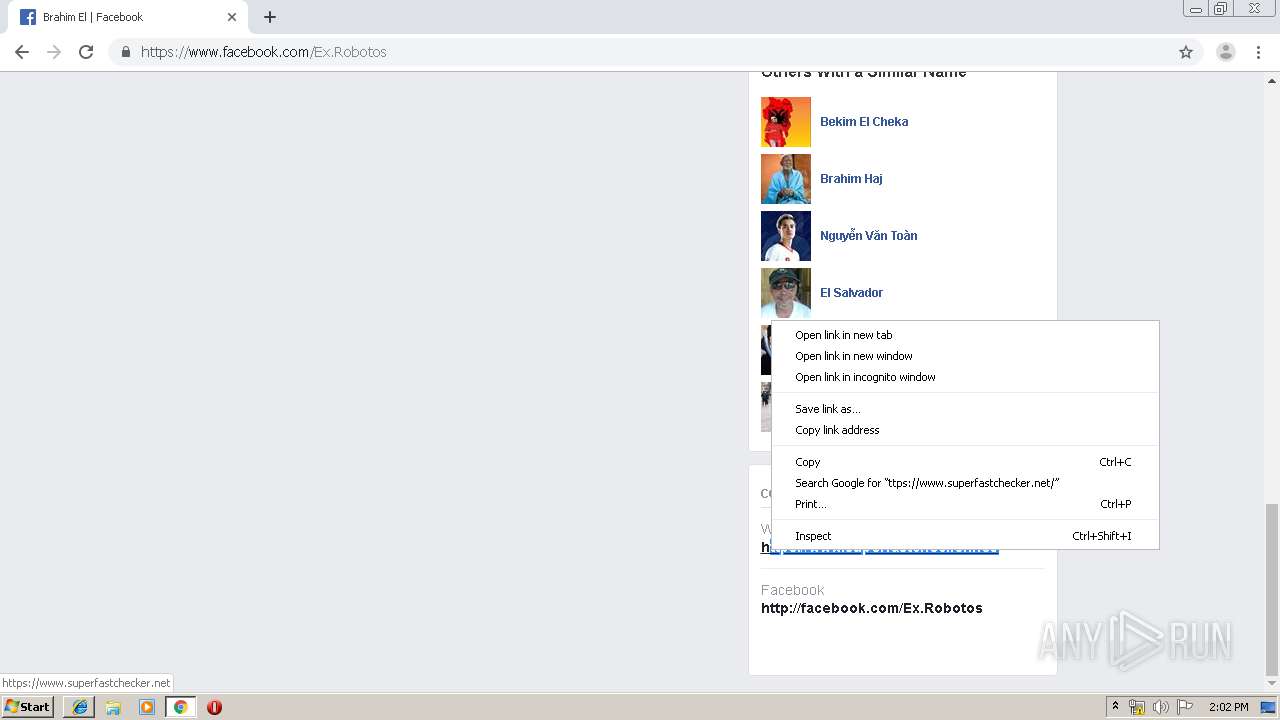Switch to Chrome in the taskbar
1280x720 pixels.
(x=180, y=707)
